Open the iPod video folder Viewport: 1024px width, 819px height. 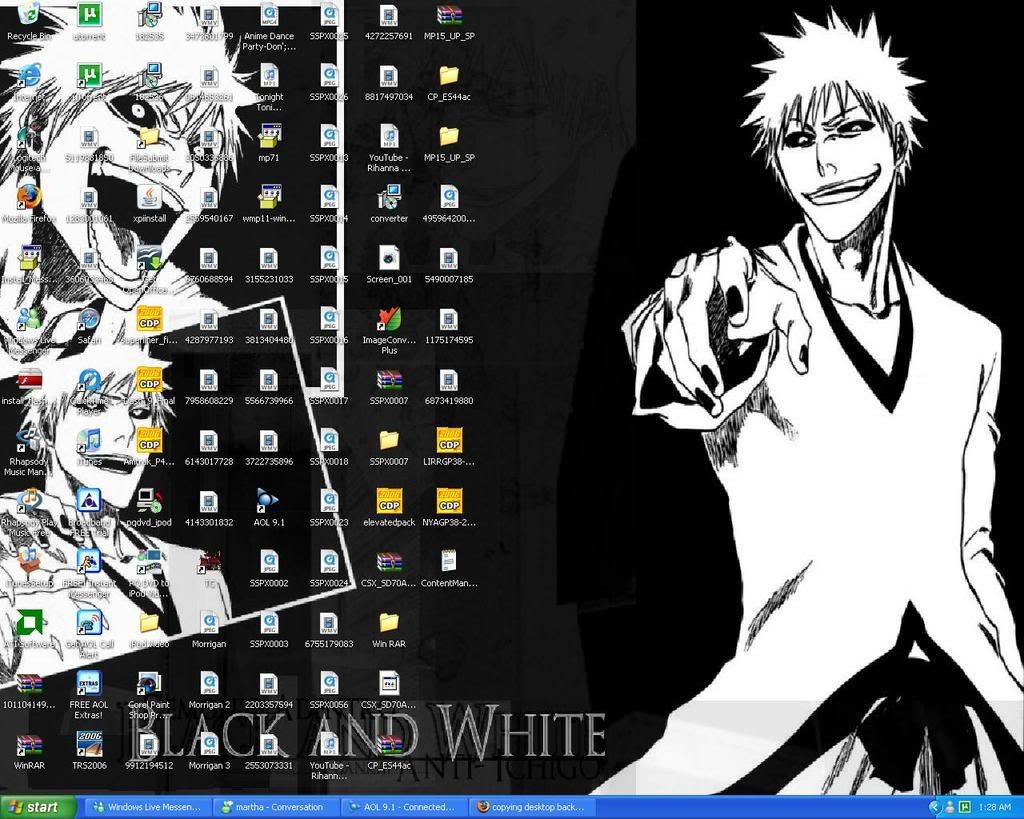(149, 628)
